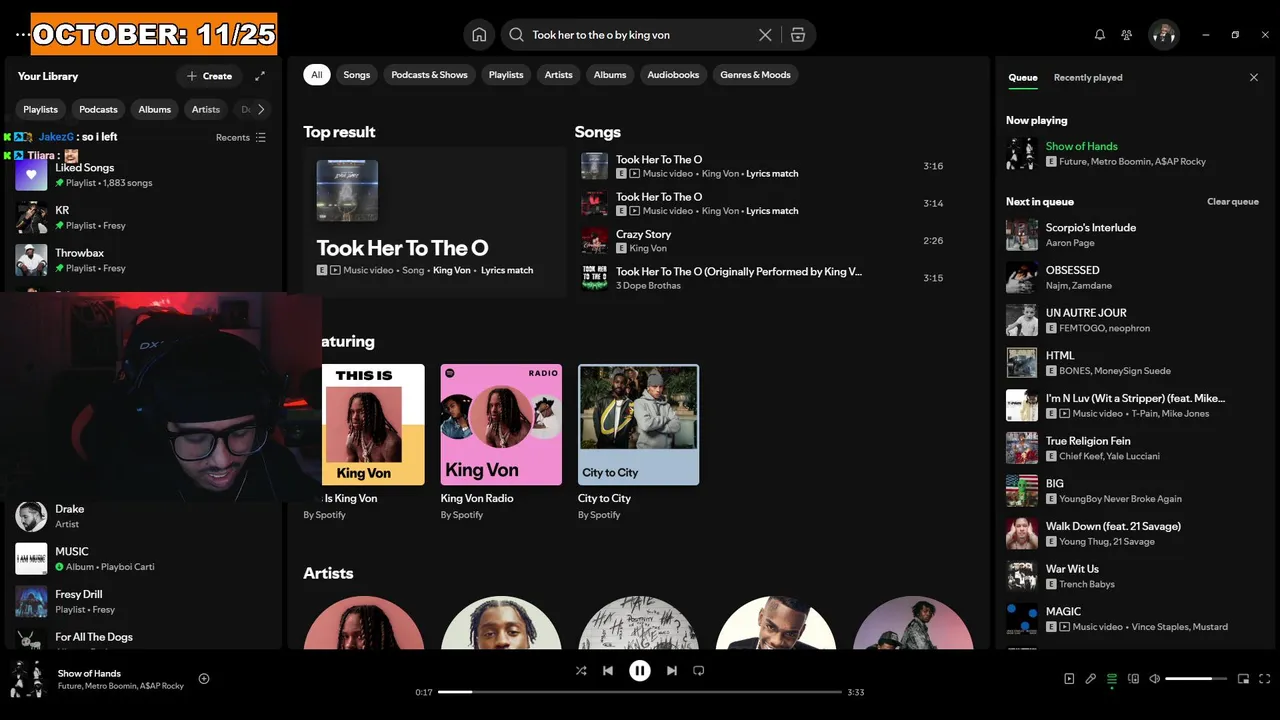Open King Von Radio card
Viewport: 1280px width, 720px height.
point(501,442)
